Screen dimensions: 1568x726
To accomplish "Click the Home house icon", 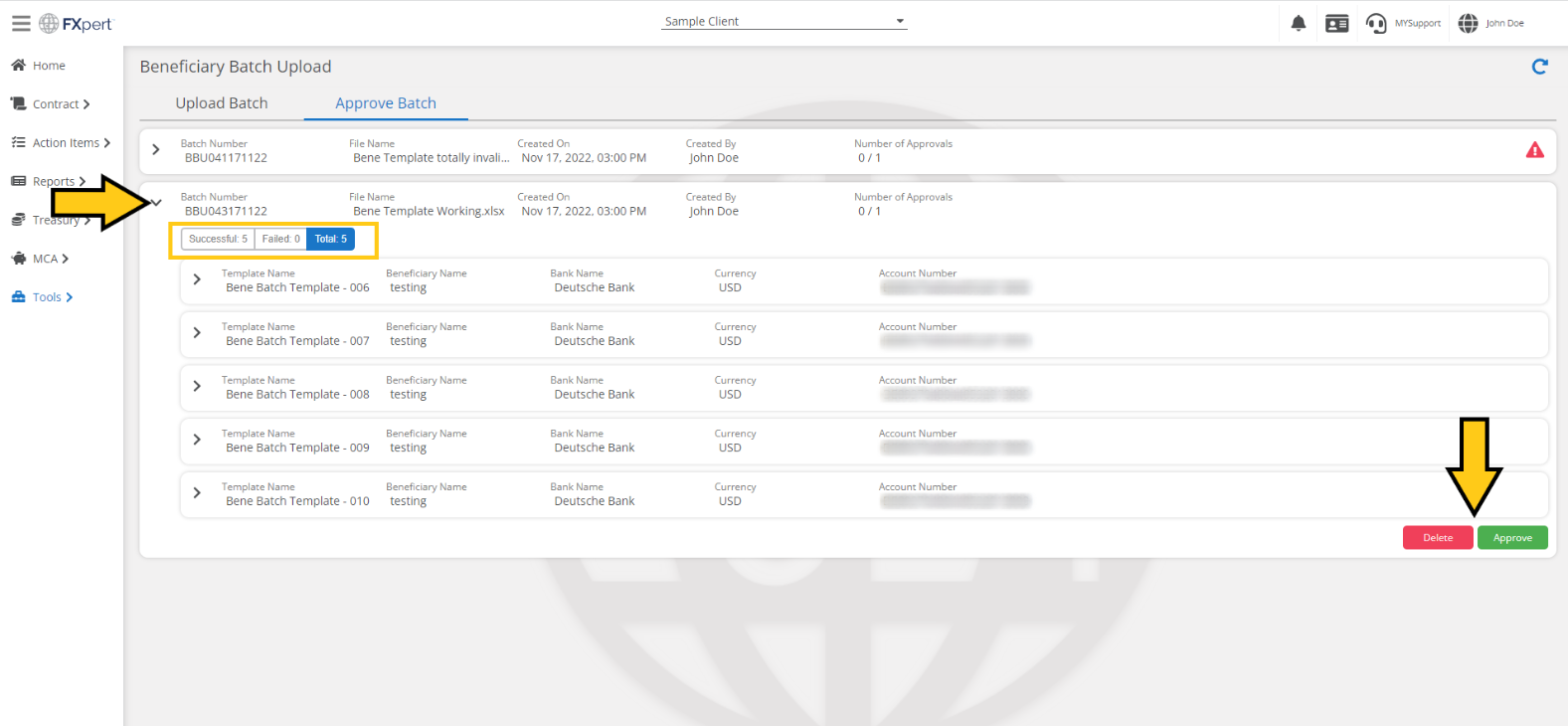I will tap(18, 65).
